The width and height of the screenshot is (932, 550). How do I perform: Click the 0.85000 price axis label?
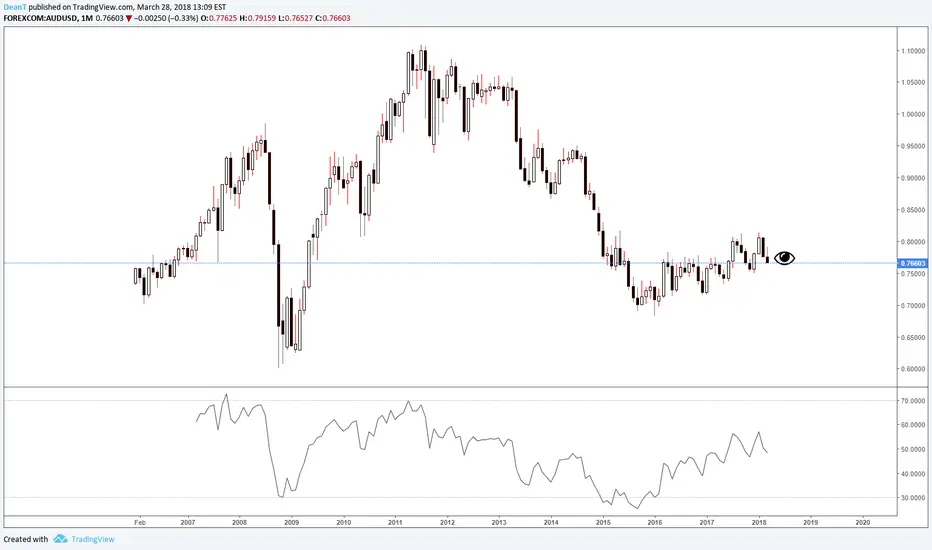[912, 210]
